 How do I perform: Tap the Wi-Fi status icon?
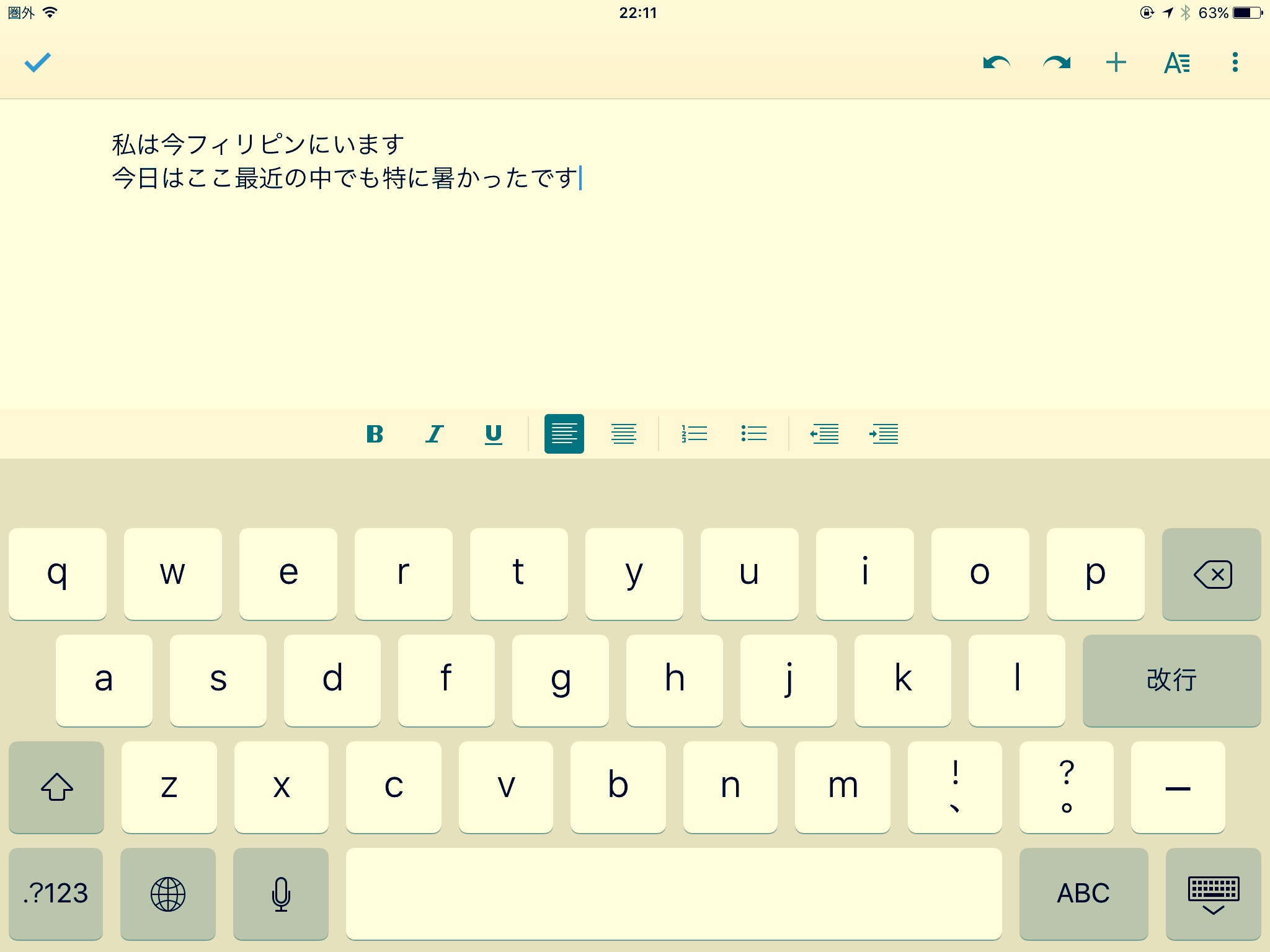click(50, 12)
